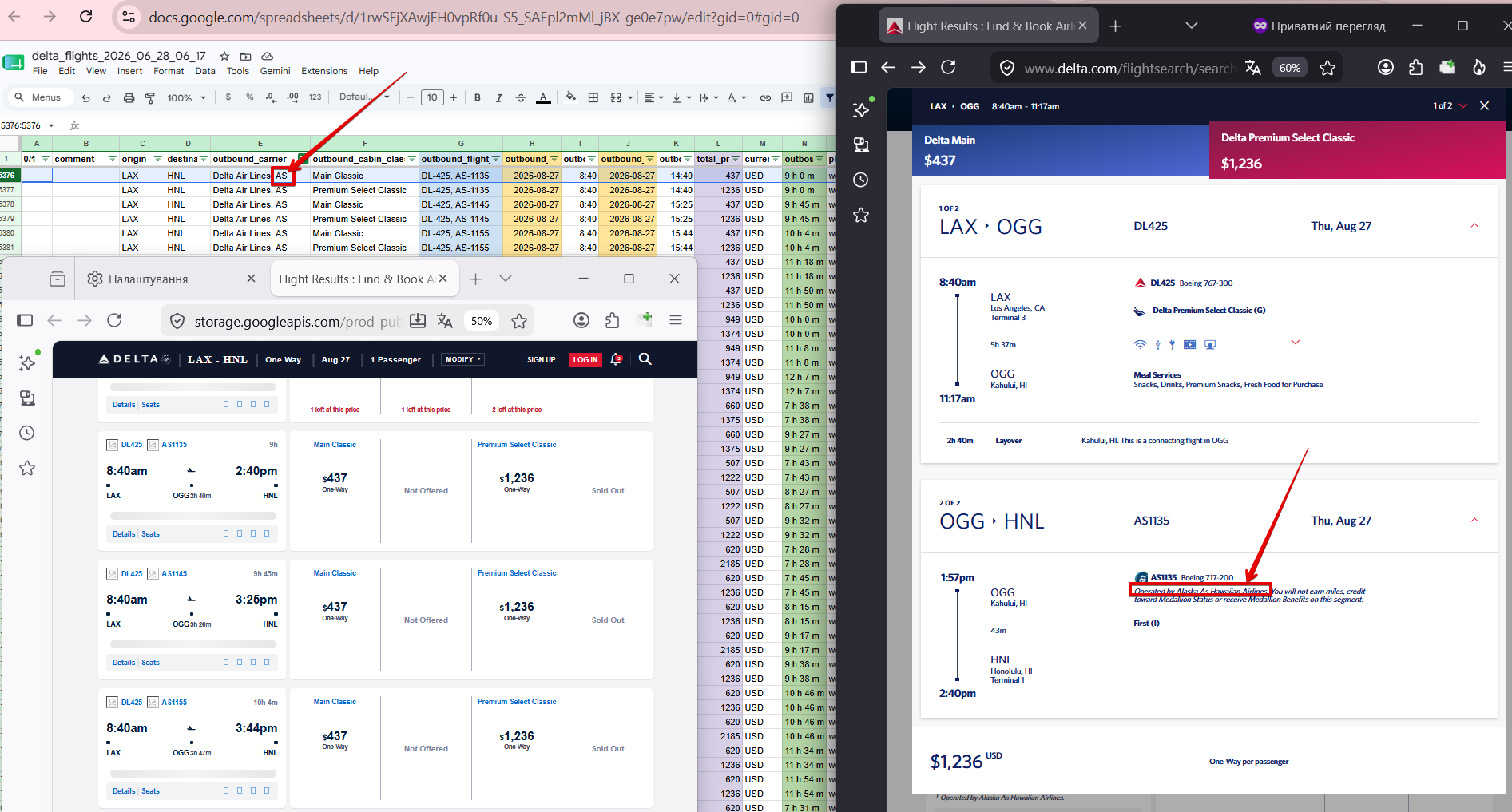Image resolution: width=1512 pixels, height=812 pixels.
Task: Click translate icon in storage.googleapis.com address bar
Action: click(x=445, y=320)
